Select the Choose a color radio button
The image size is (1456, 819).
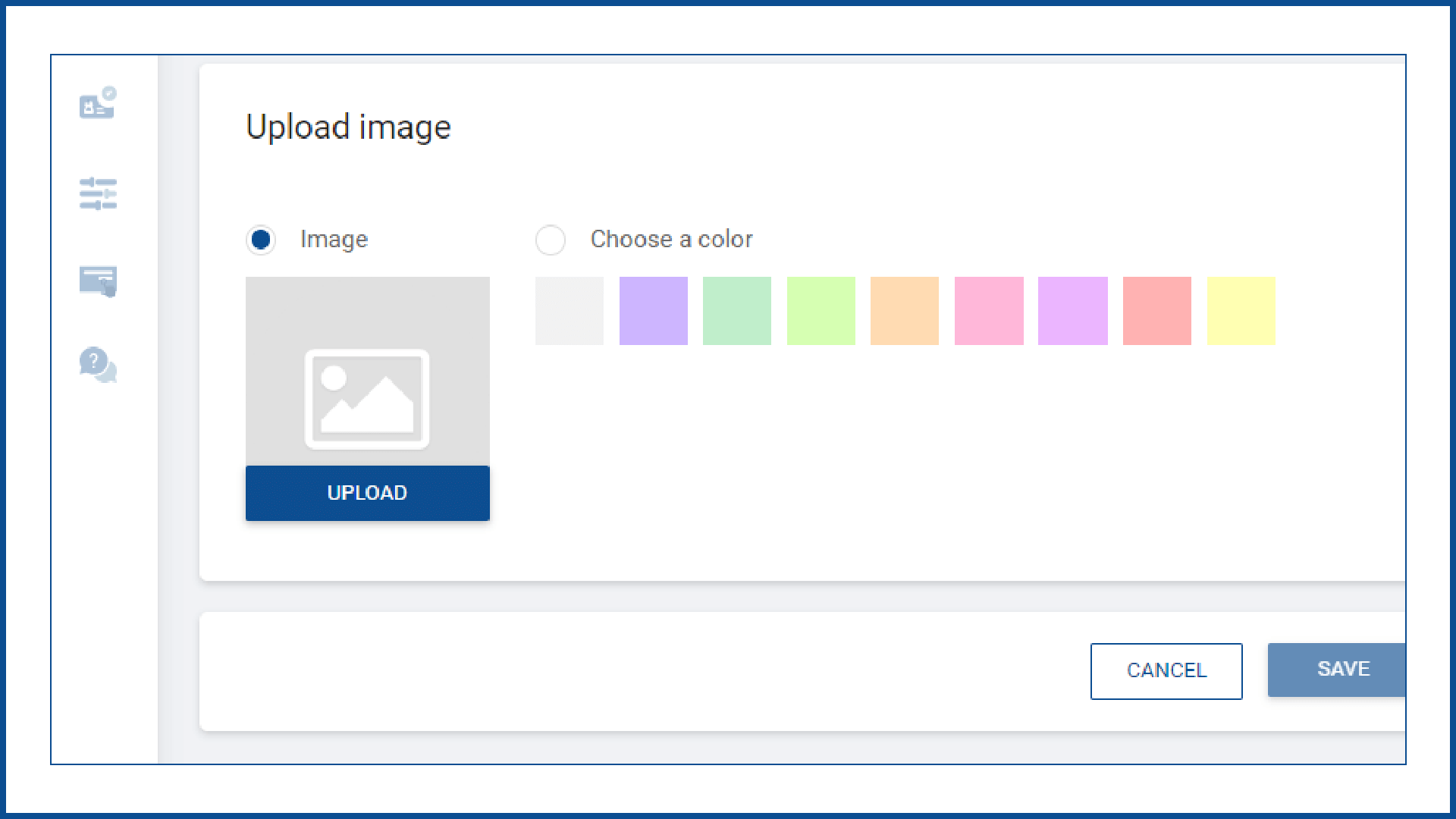tap(551, 240)
